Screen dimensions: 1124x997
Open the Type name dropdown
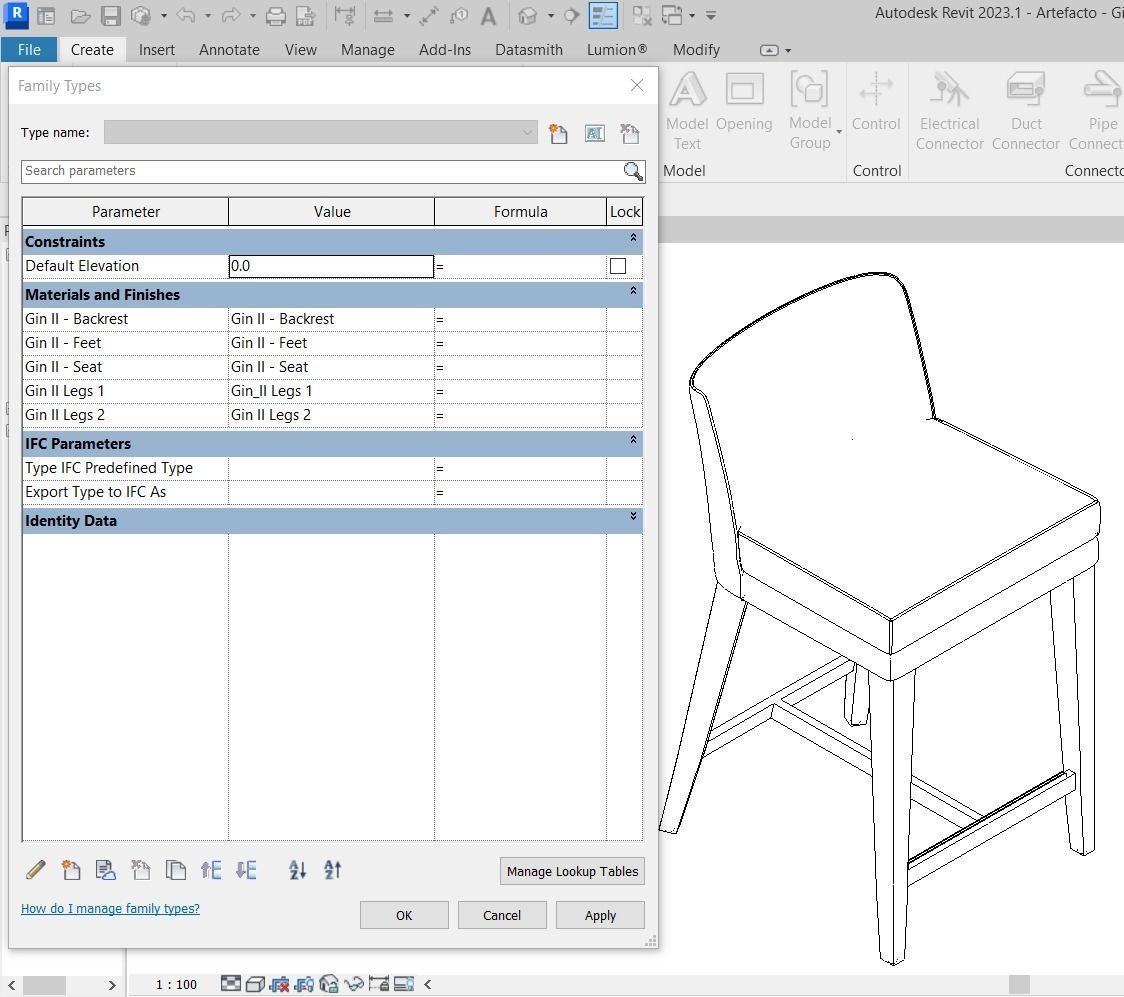[527, 133]
